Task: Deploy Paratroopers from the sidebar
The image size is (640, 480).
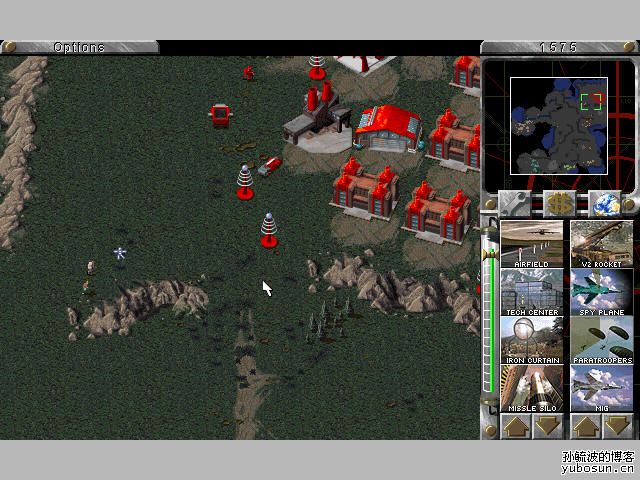Action: click(602, 340)
